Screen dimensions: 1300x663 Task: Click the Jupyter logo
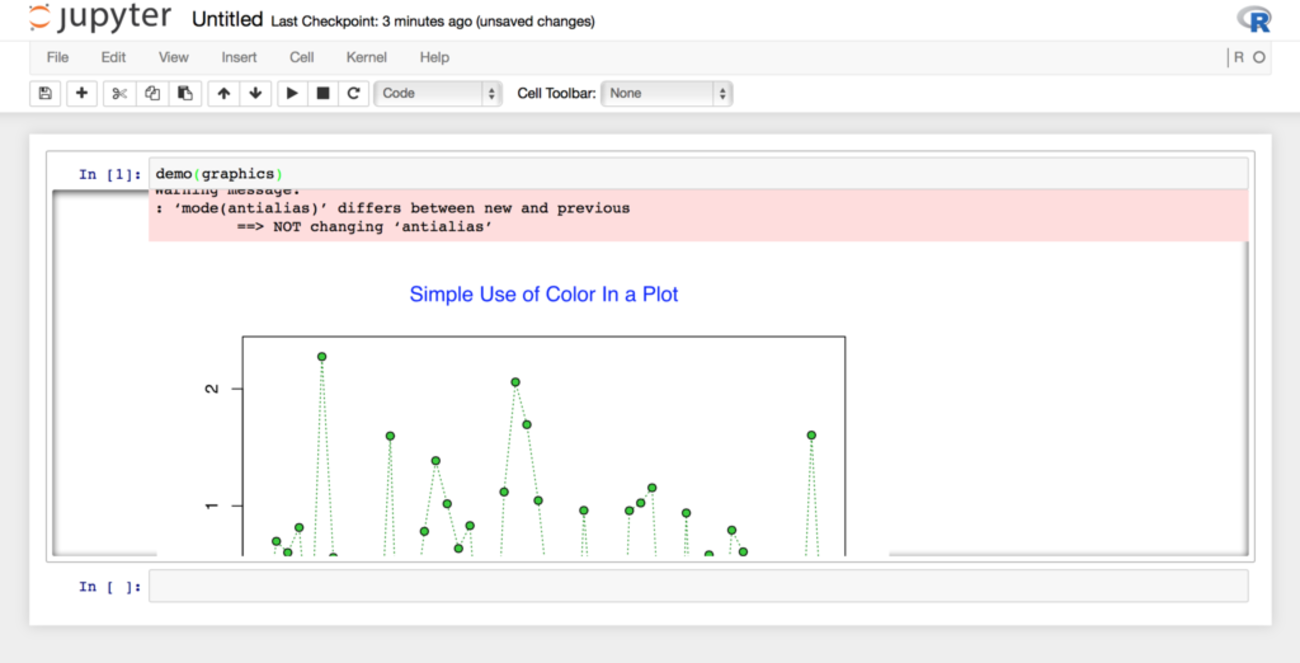coord(100,18)
